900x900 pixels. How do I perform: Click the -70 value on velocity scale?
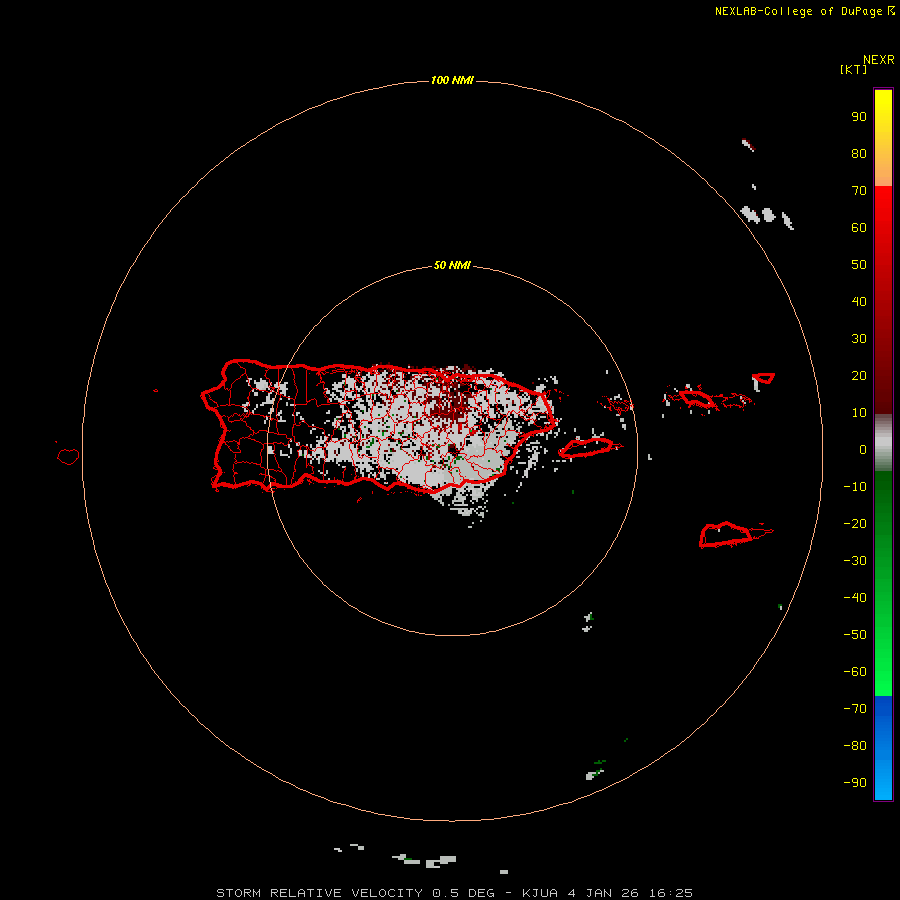(x=855, y=709)
